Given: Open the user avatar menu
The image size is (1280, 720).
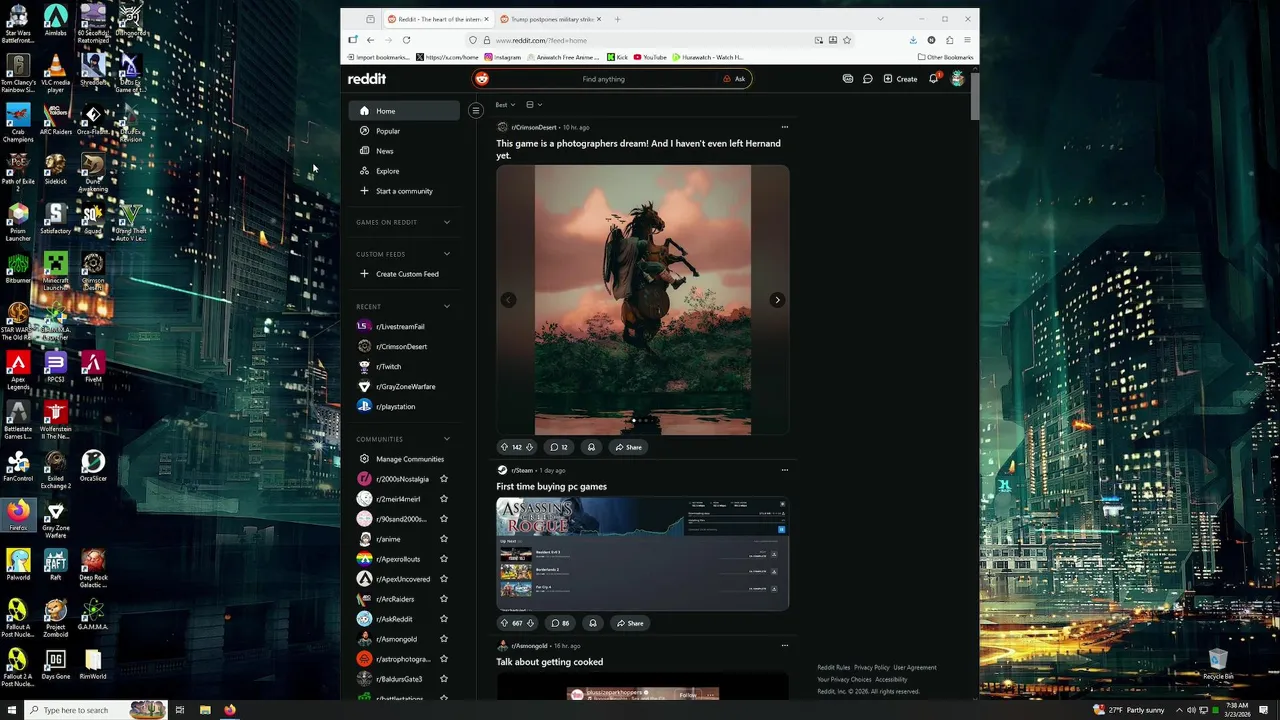Looking at the screenshot, I should 957,79.
